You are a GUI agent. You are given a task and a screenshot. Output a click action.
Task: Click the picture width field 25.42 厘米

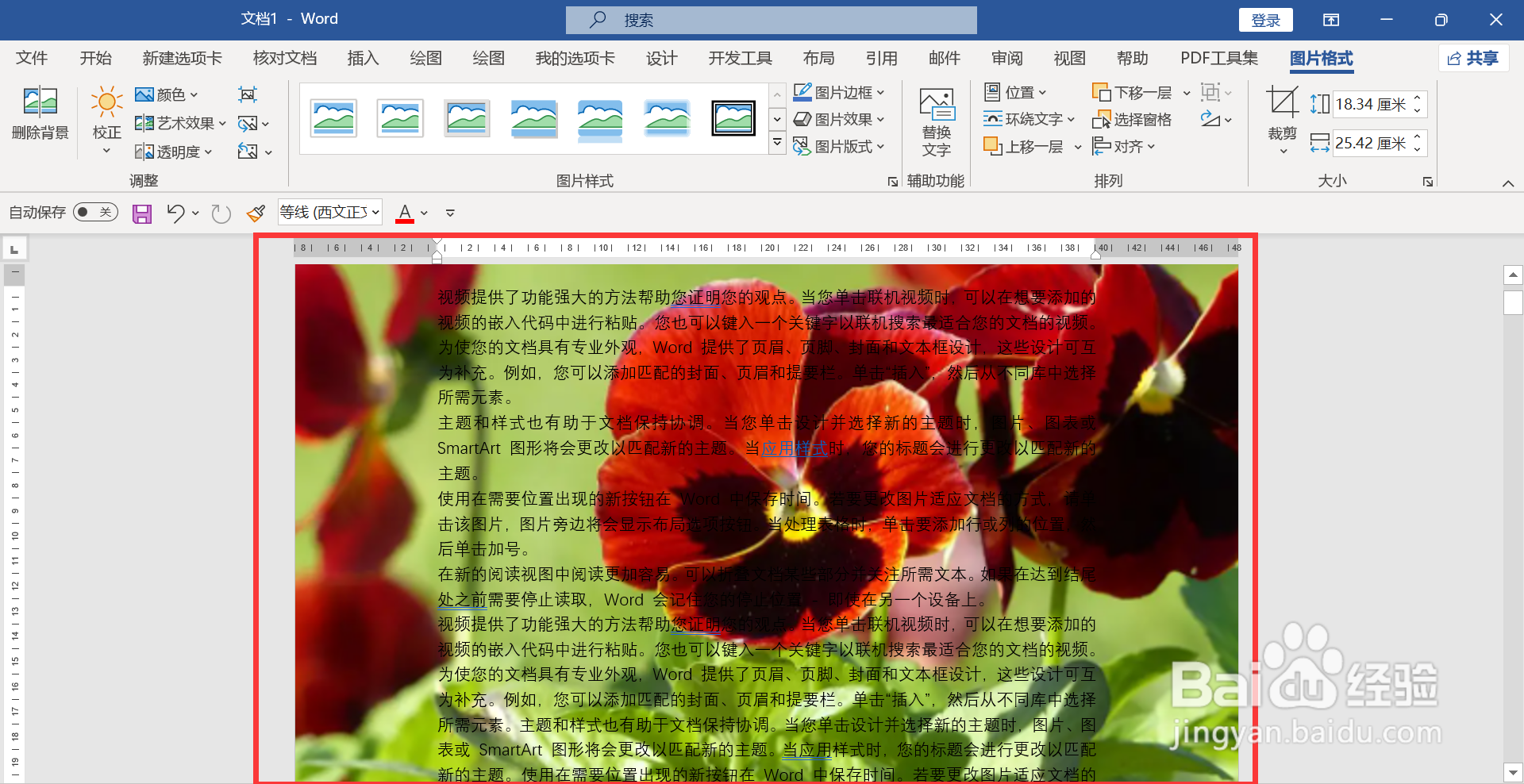click(x=1371, y=143)
